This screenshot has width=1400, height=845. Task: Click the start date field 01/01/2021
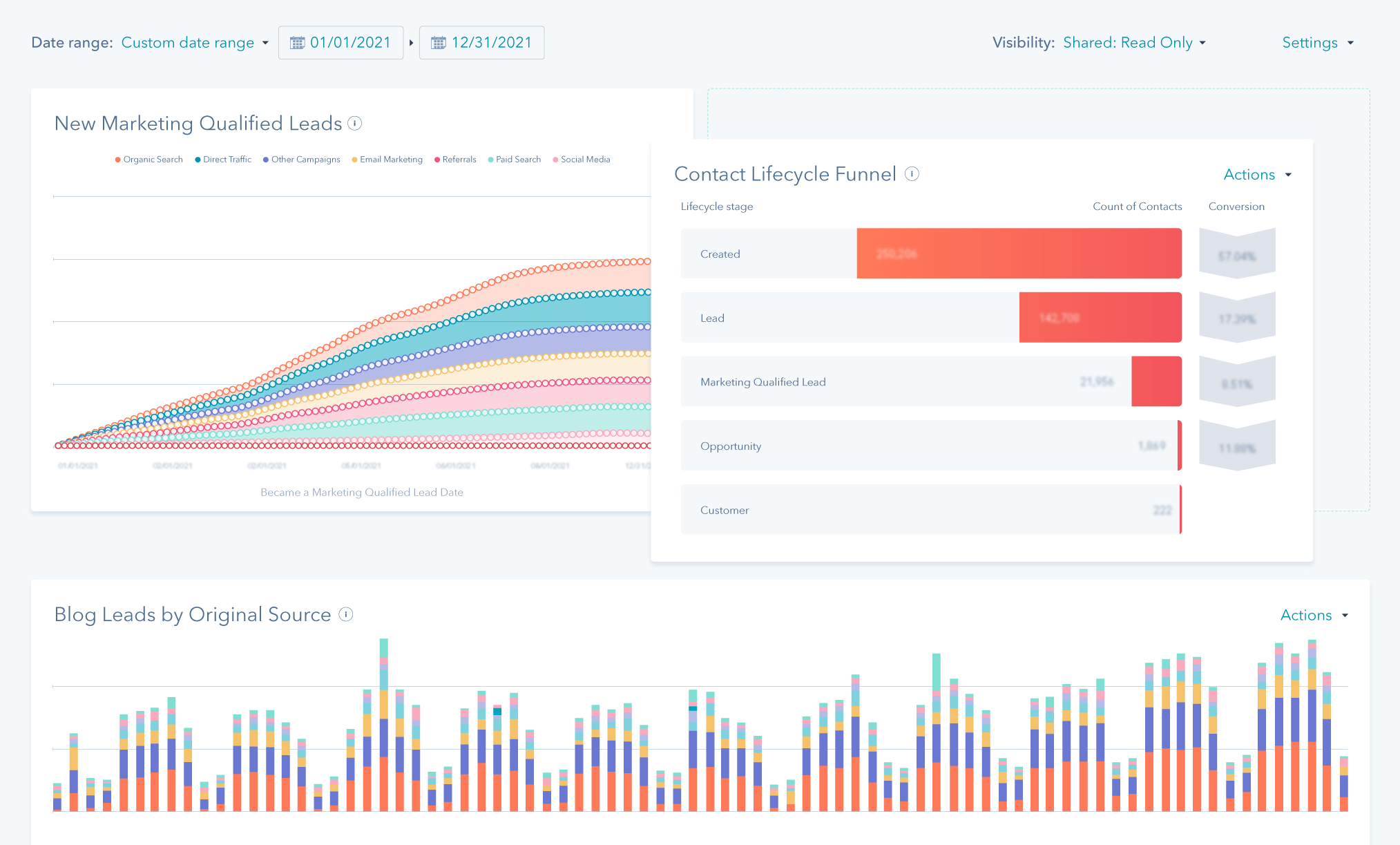341,43
